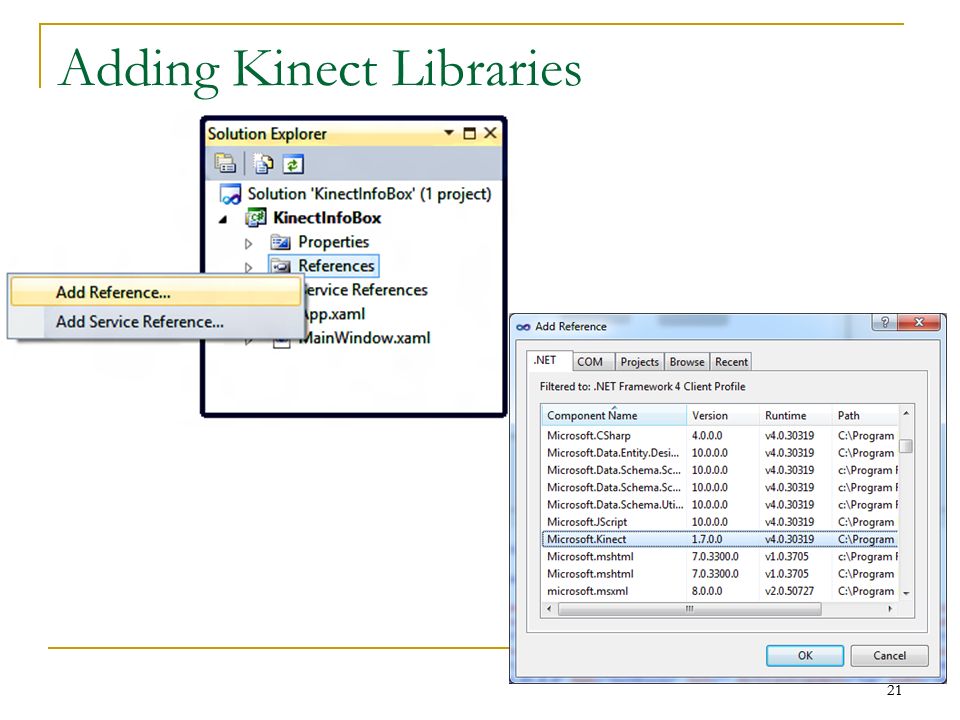The image size is (960, 720).
Task: Switch to the Recent tab
Action: 731,362
